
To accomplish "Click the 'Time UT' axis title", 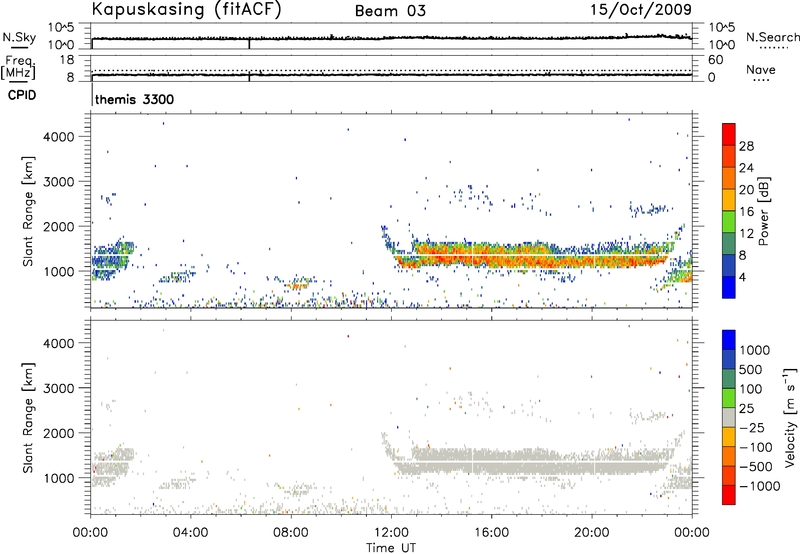I will click(x=391, y=548).
